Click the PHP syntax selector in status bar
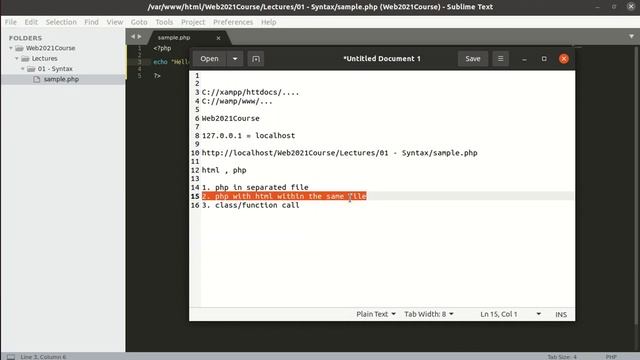Screen dimensions: 640x360 611,357
